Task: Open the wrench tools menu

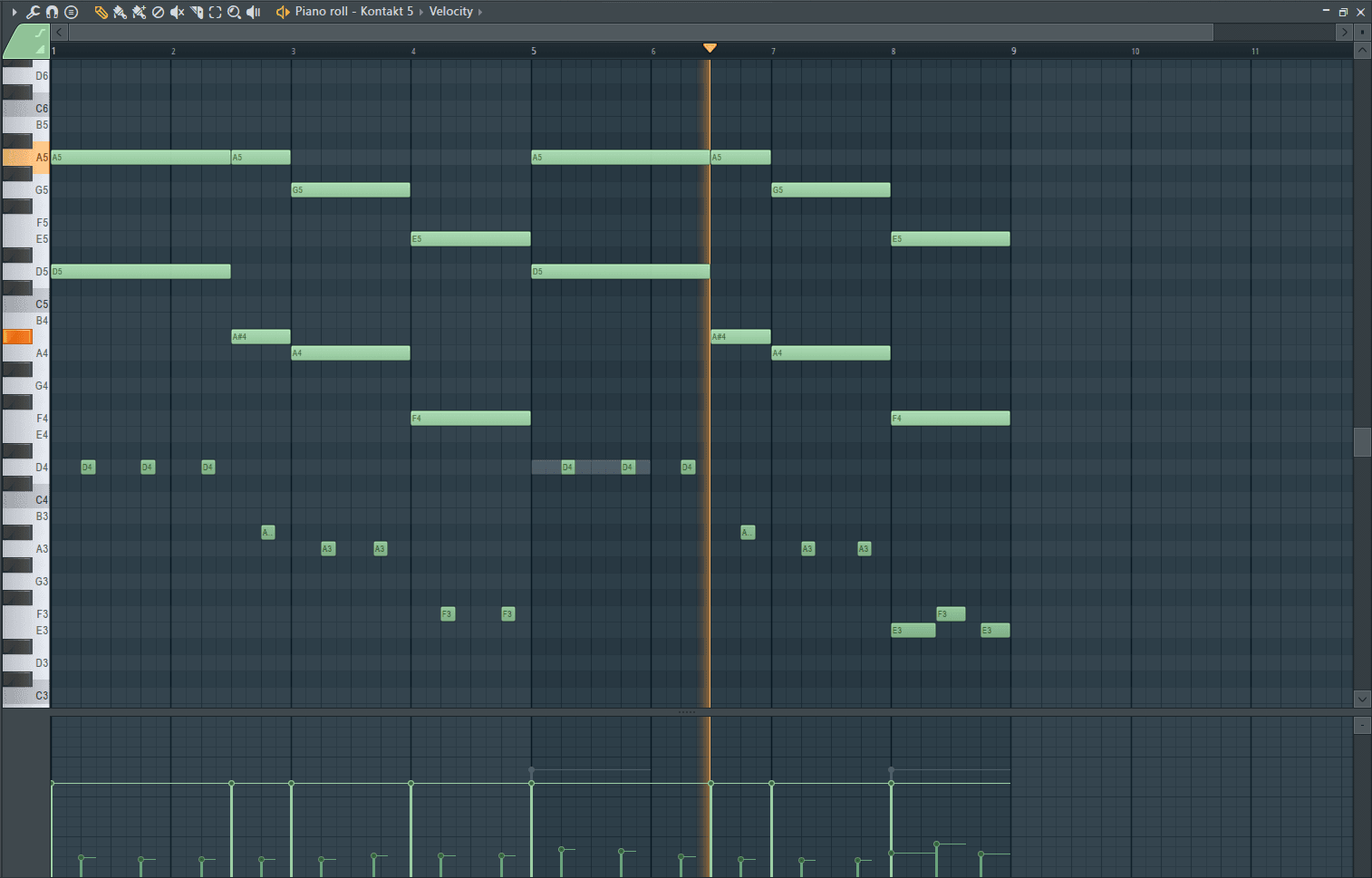Action: pos(33,12)
